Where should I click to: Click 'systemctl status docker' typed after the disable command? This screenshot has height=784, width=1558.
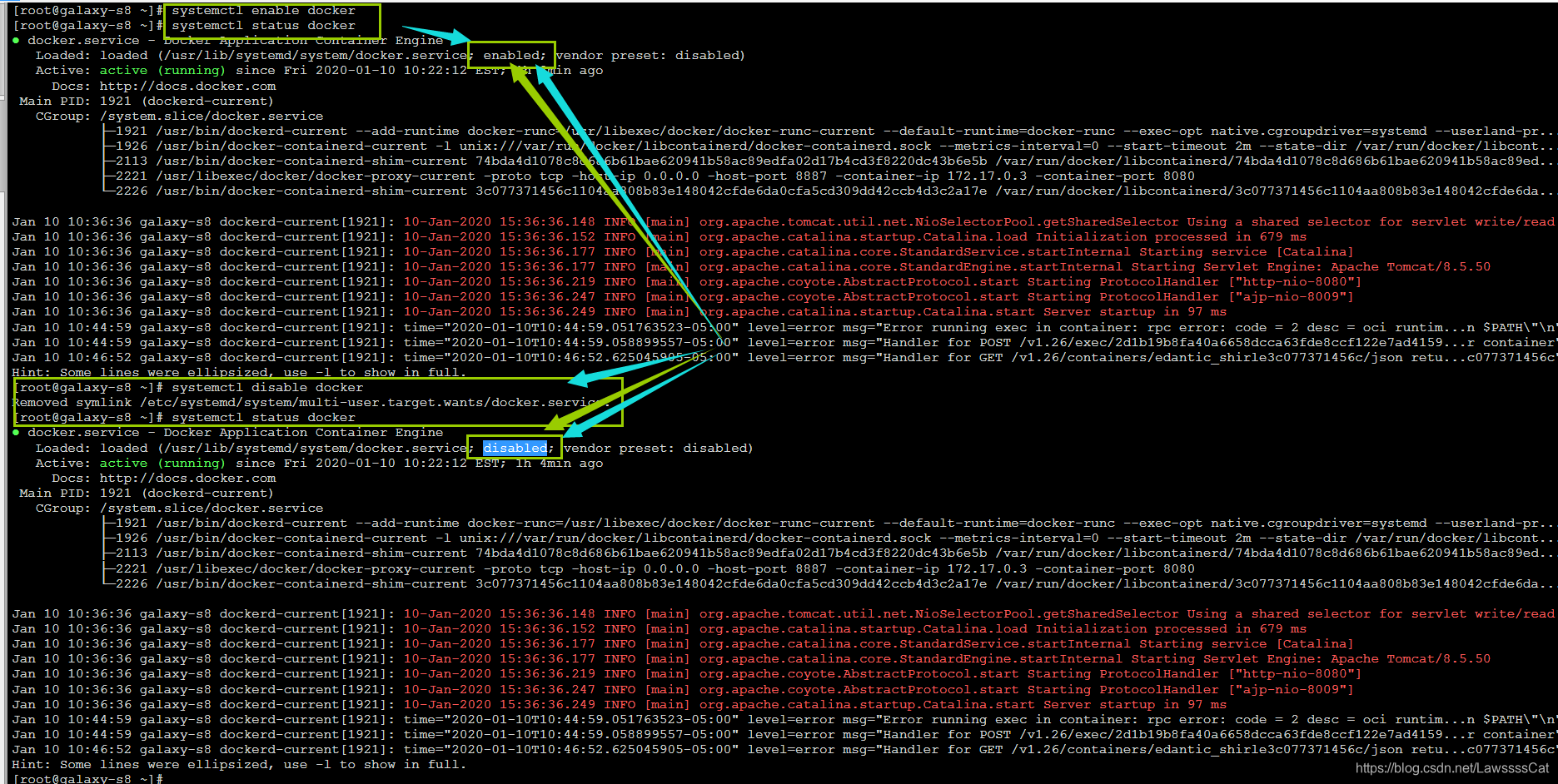point(264,418)
